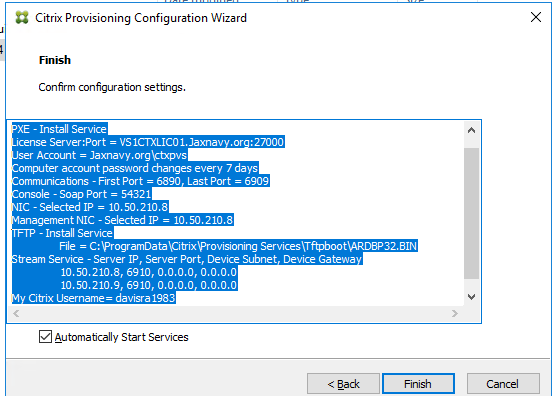Select the 'NIC - Selected IP = 10.50.210.8' line
The width and height of the screenshot is (554, 396).
click(x=90, y=207)
